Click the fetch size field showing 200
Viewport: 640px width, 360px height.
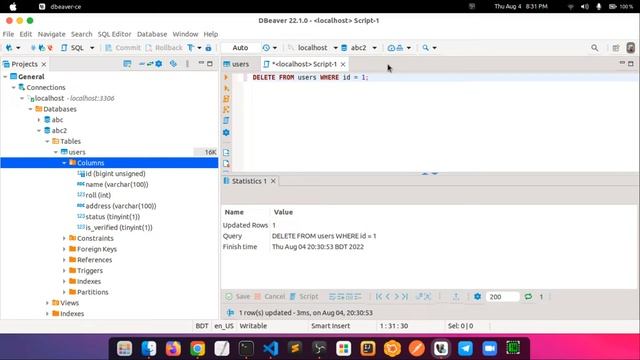coord(502,297)
